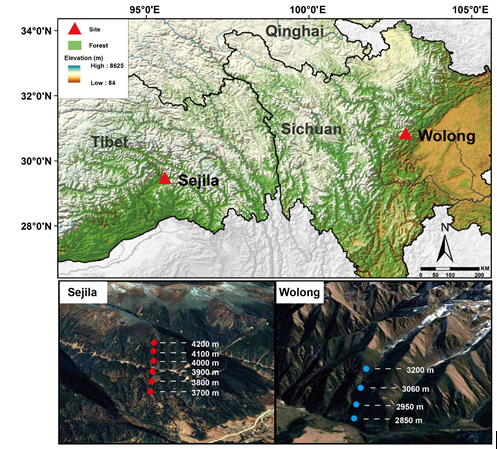Click the Wolong photo panel title
The image size is (497, 450).
pos(299,292)
